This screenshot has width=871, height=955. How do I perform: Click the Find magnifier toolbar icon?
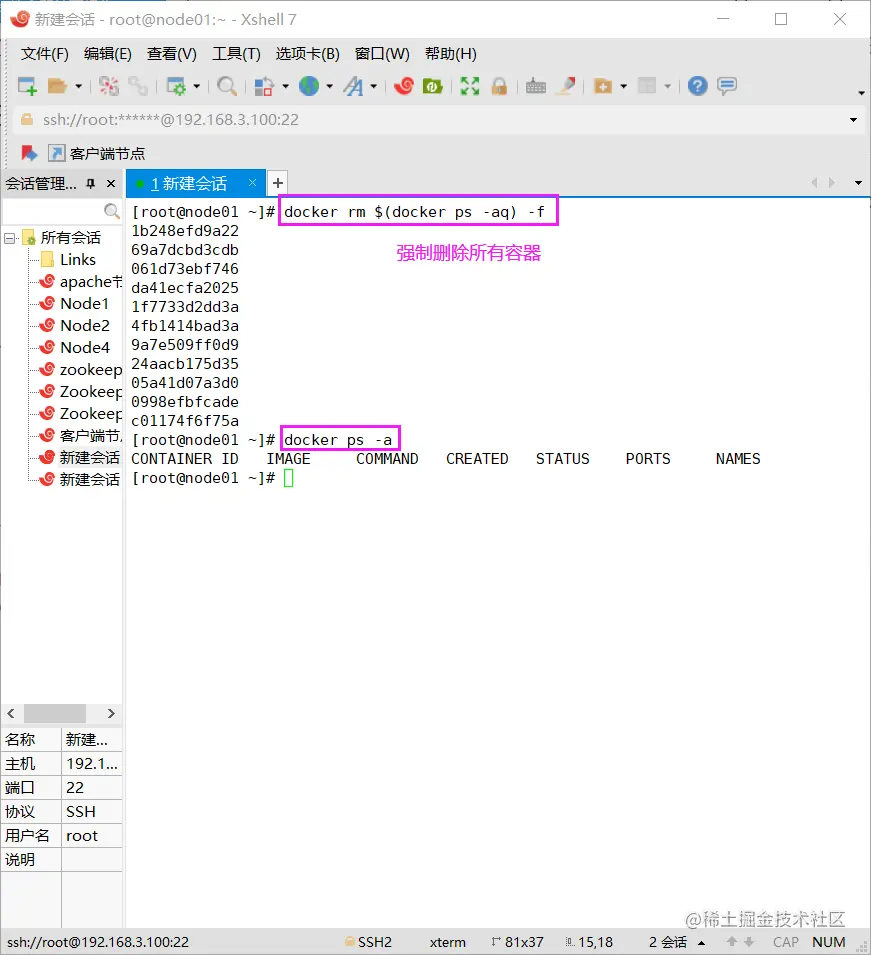point(227,86)
